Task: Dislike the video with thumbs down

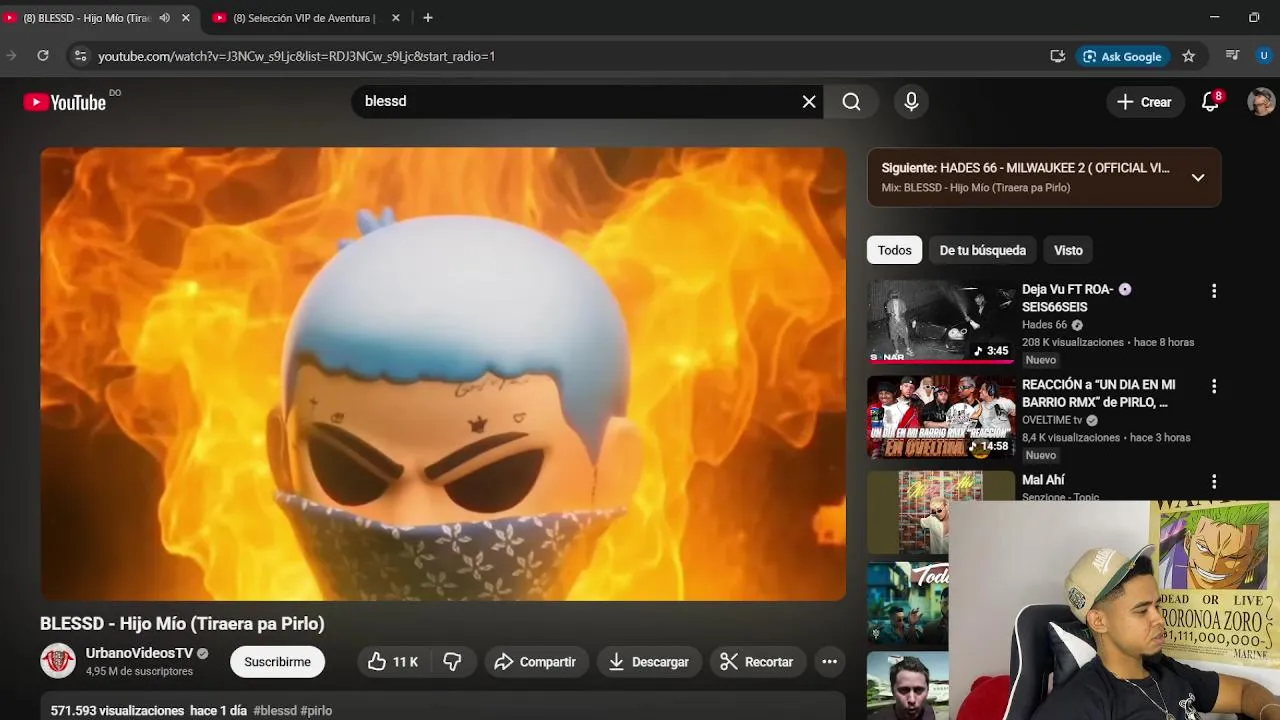Action: click(x=452, y=662)
